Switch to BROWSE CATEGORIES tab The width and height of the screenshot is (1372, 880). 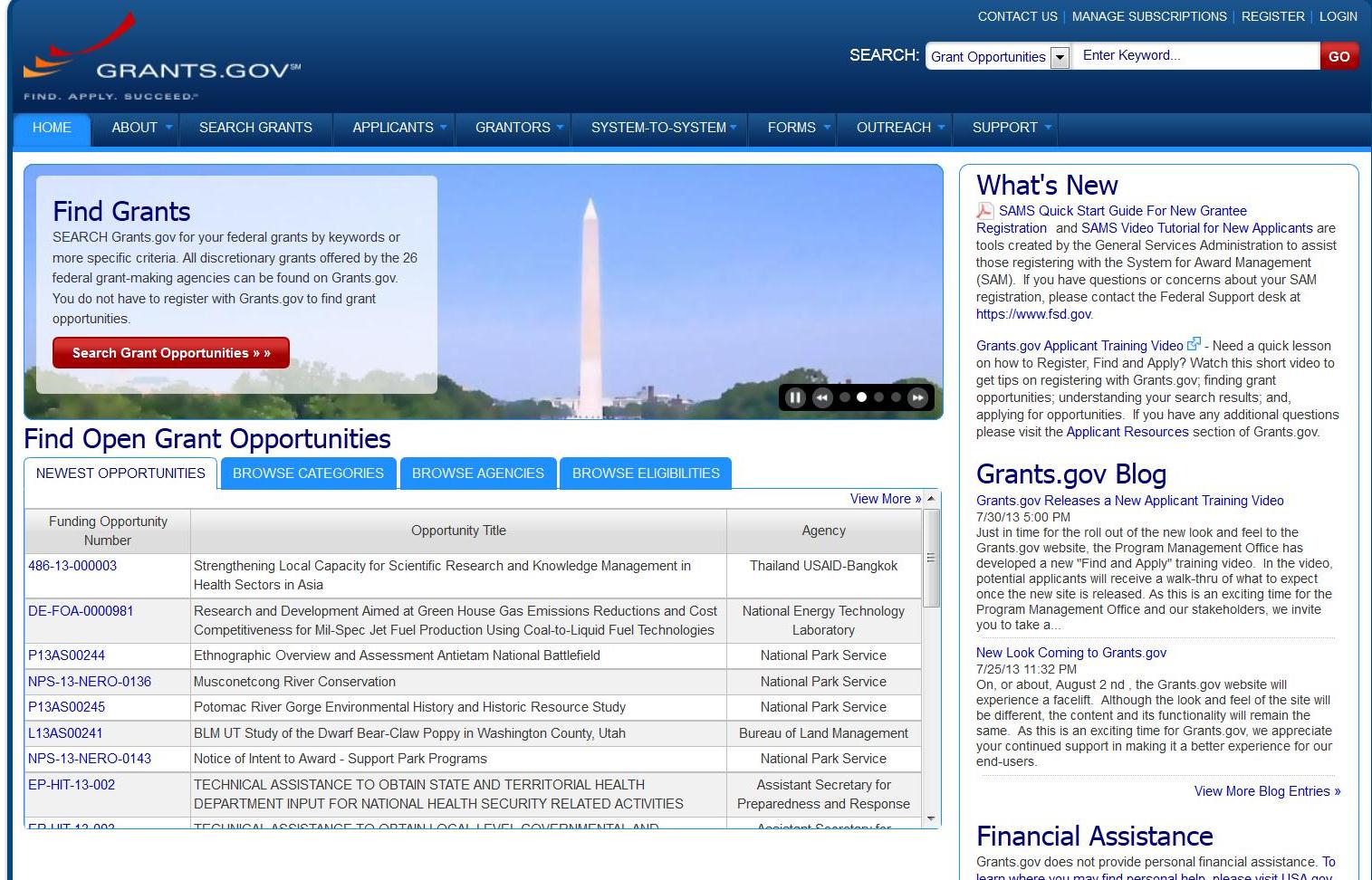pos(308,473)
